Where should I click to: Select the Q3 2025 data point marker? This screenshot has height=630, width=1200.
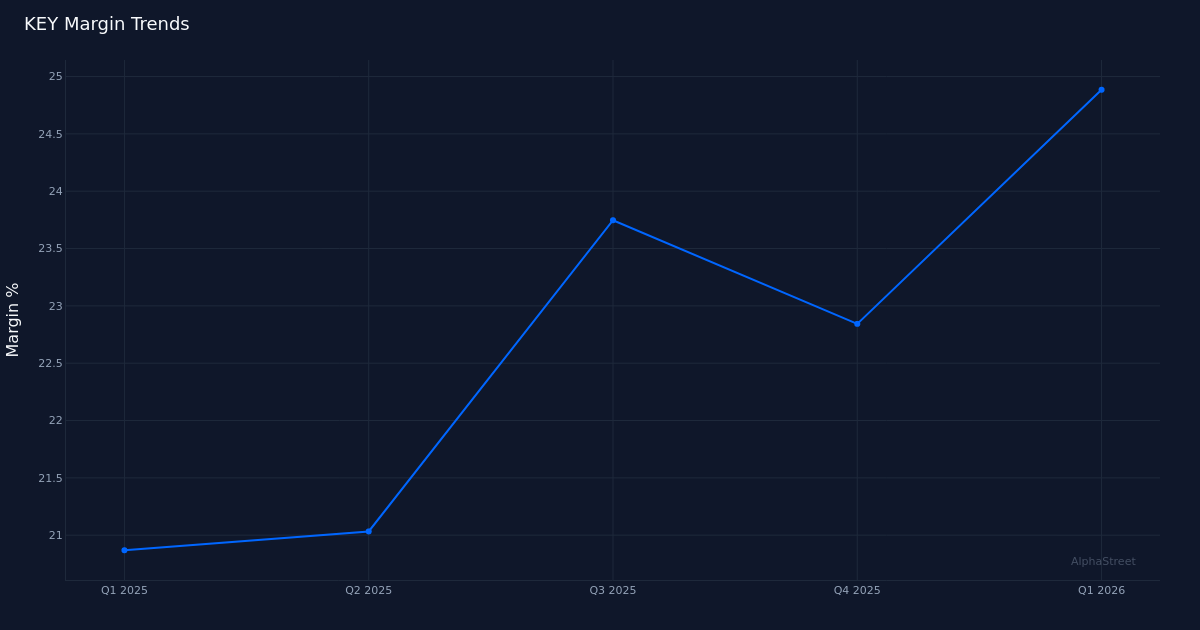click(x=612, y=219)
